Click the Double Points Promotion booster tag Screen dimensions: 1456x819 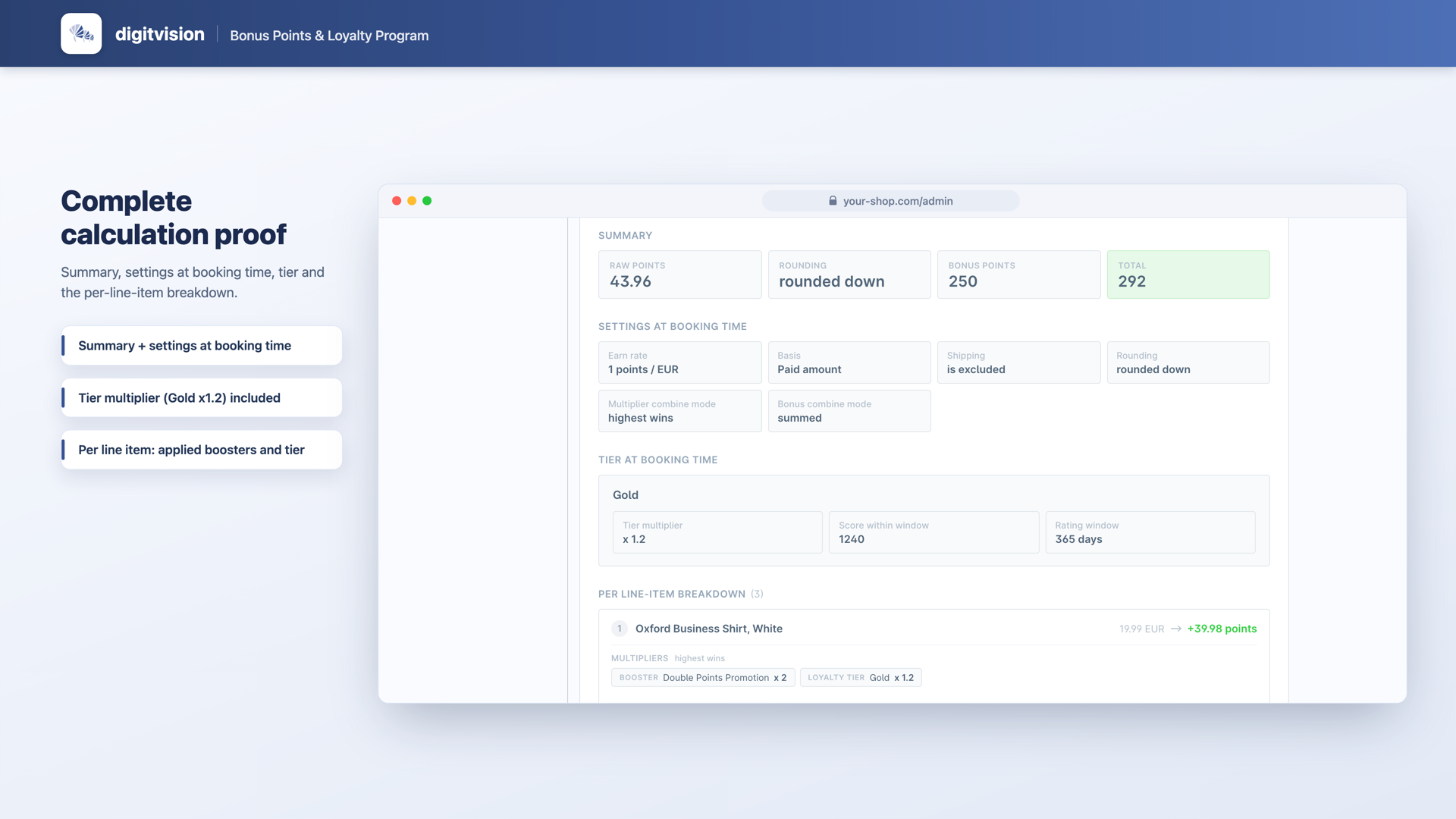[703, 678]
